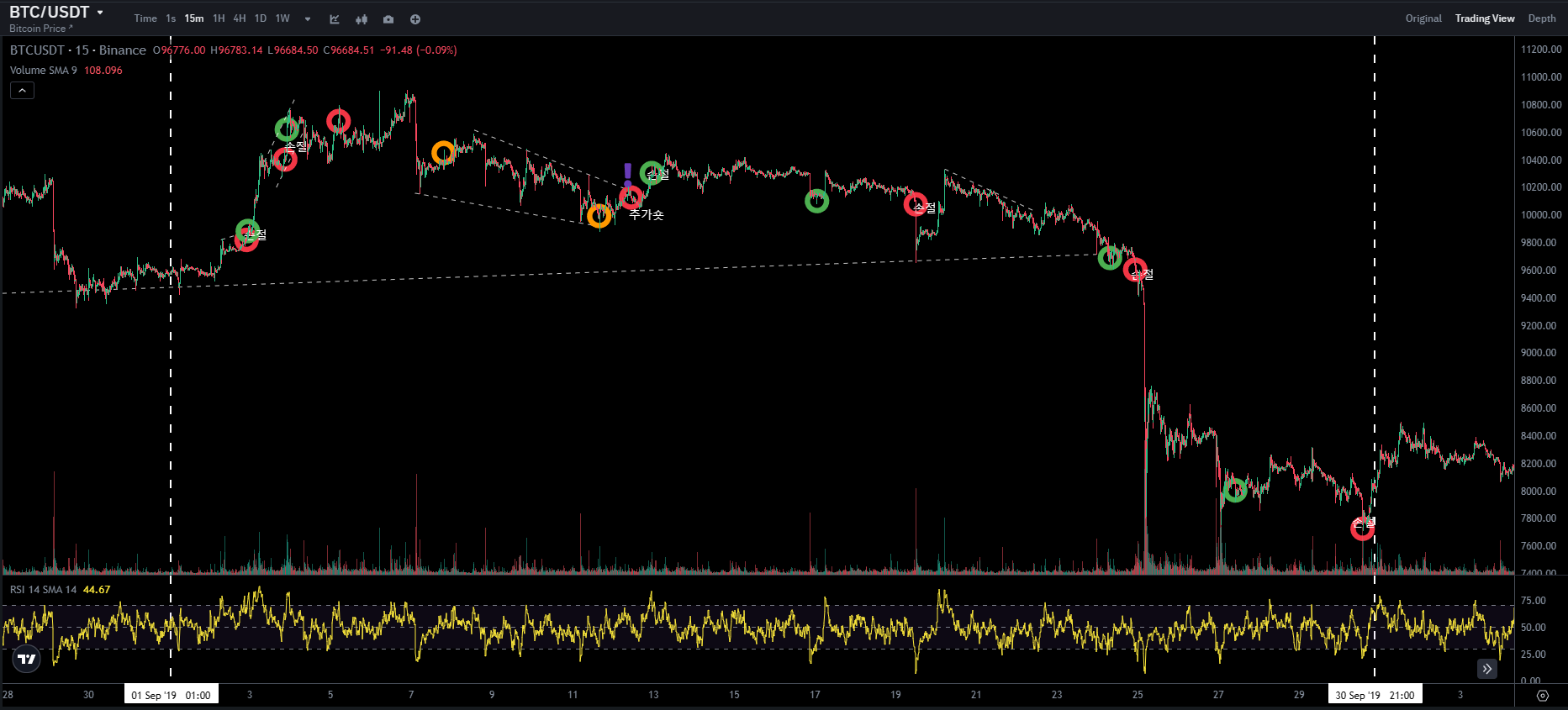Open the indicators (technical analysis) icon
Image resolution: width=1568 pixels, height=710 pixels.
click(x=335, y=18)
